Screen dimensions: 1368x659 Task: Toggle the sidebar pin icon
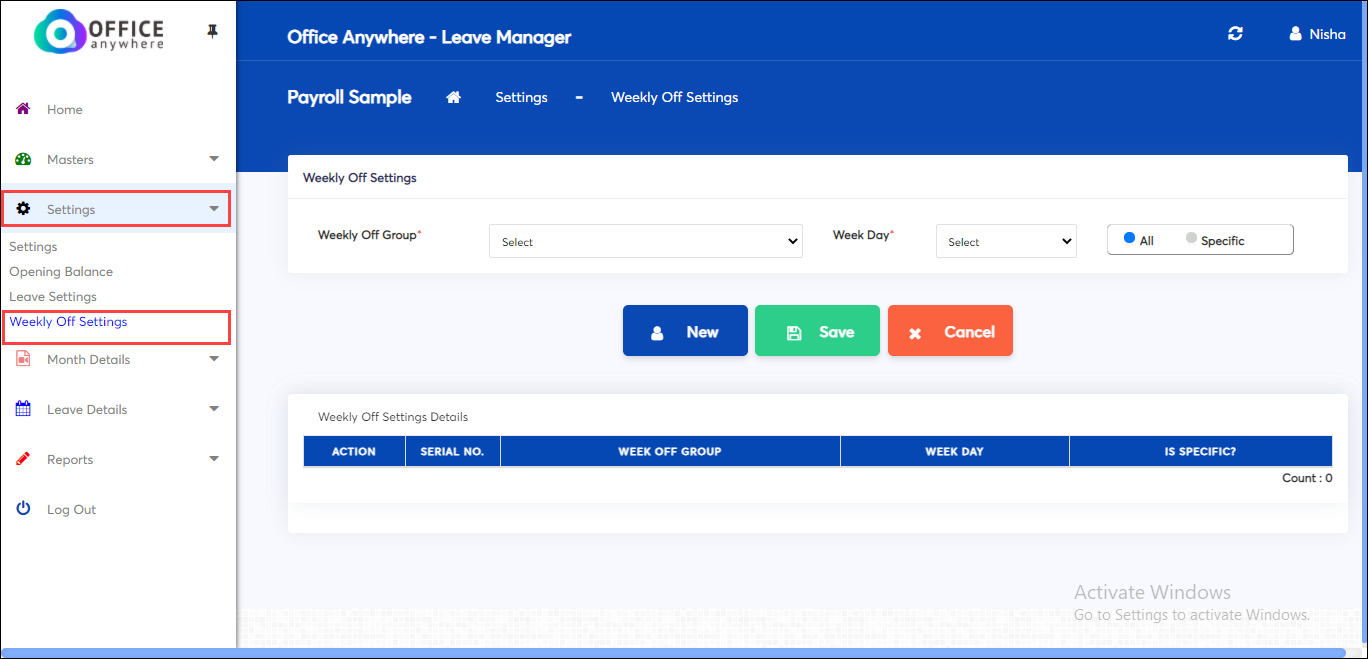pyautogui.click(x=212, y=32)
